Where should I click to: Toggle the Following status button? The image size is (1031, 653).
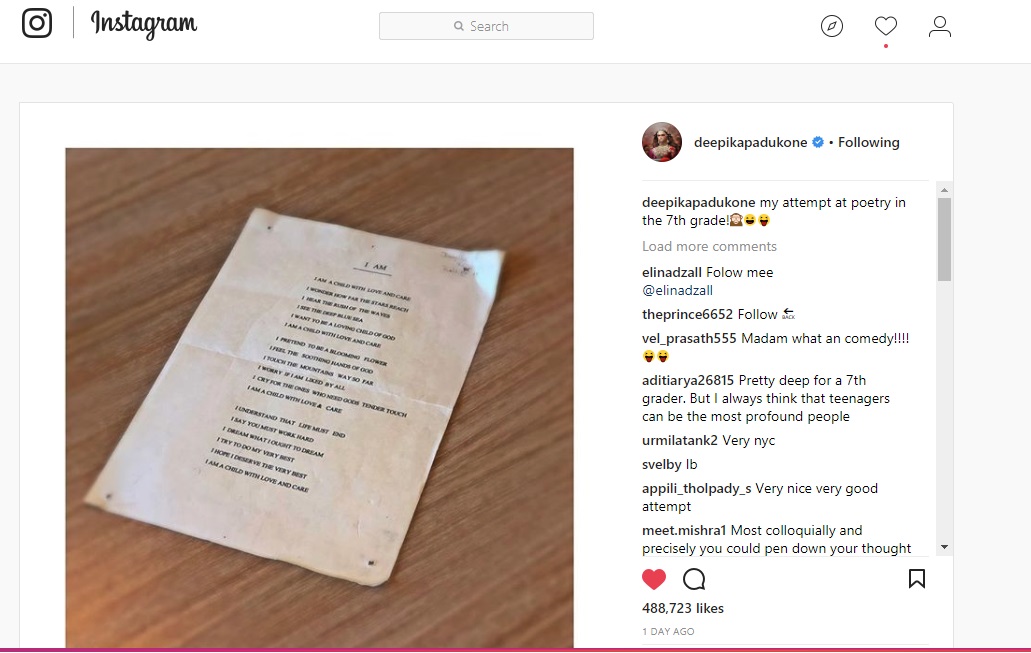869,142
